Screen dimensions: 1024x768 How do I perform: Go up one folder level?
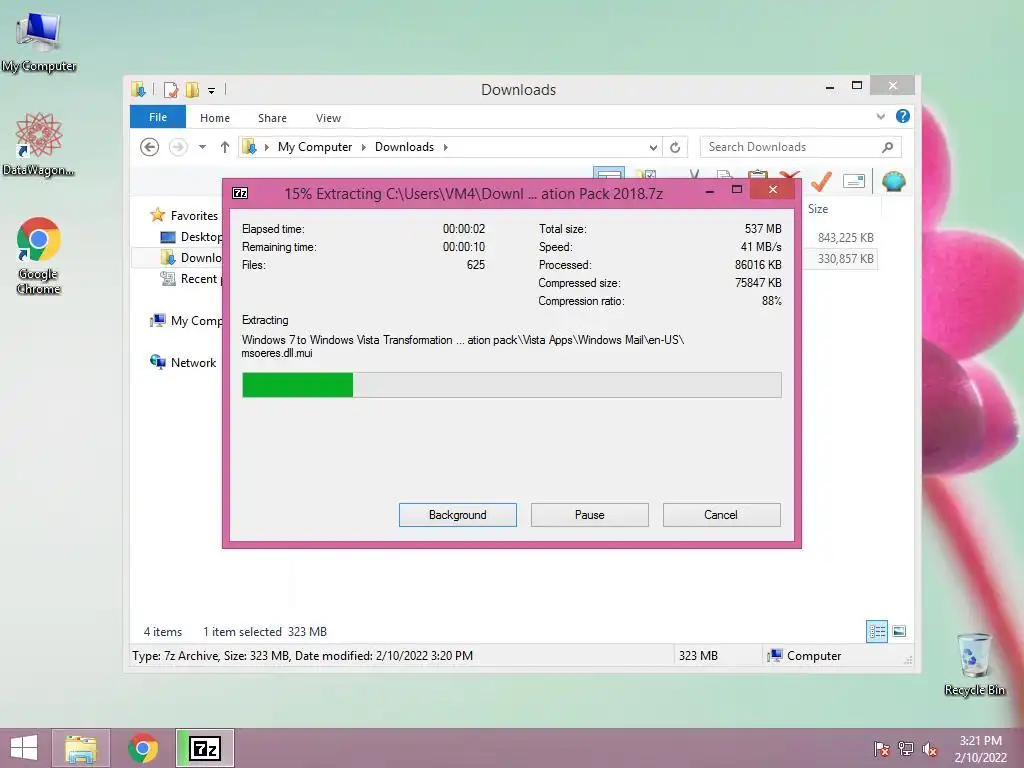click(x=225, y=147)
